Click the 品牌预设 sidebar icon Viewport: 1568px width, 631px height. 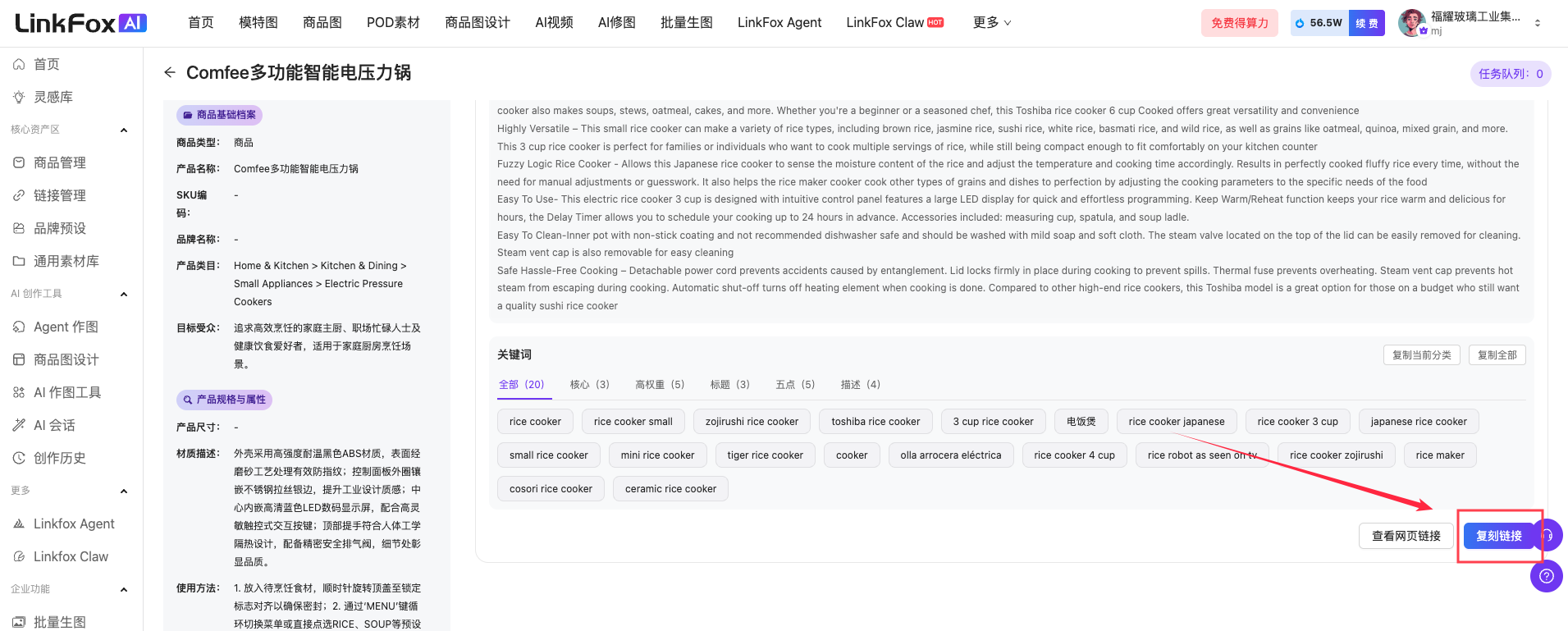click(19, 228)
